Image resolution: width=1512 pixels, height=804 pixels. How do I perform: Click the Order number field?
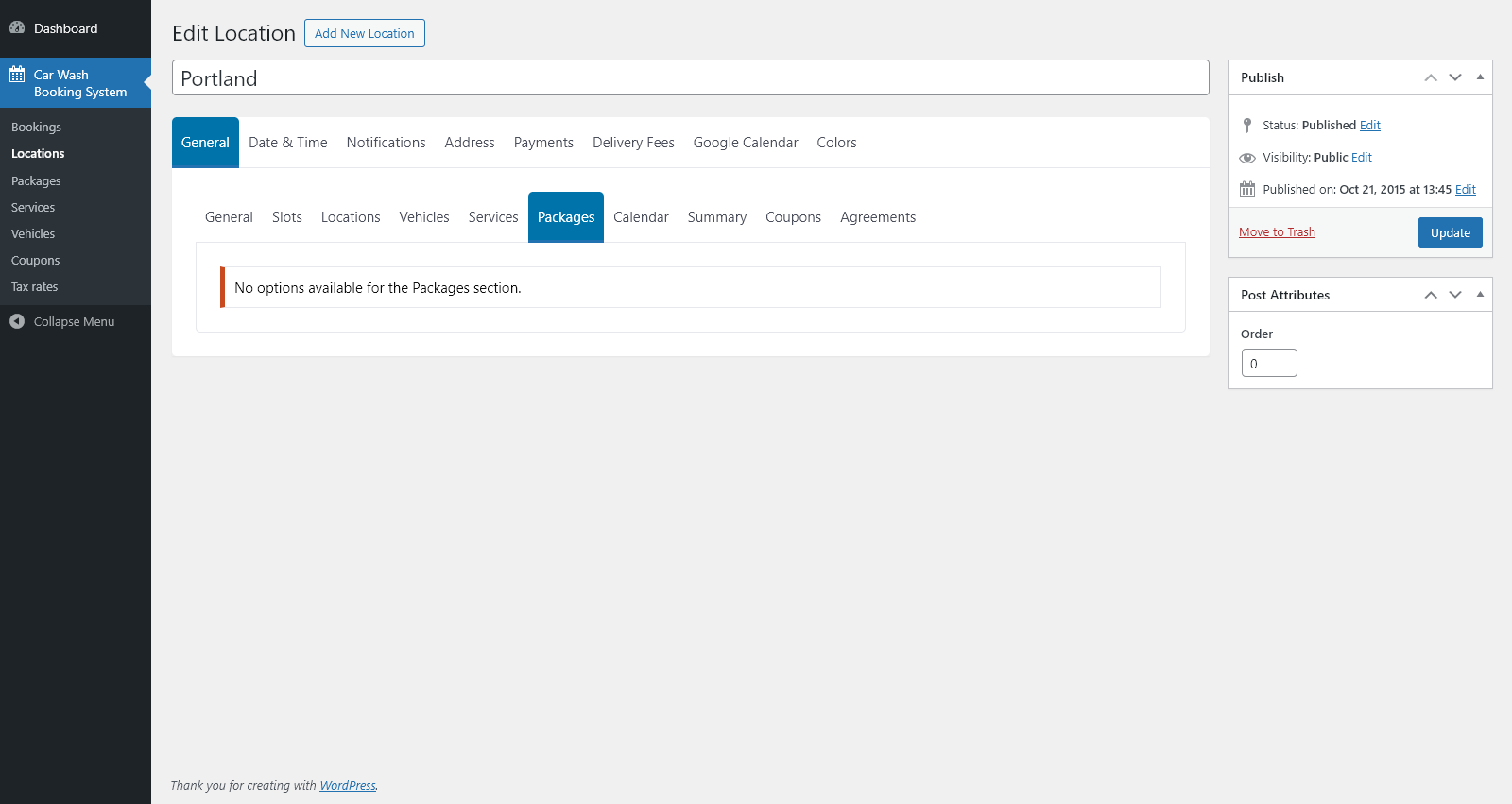tap(1269, 363)
